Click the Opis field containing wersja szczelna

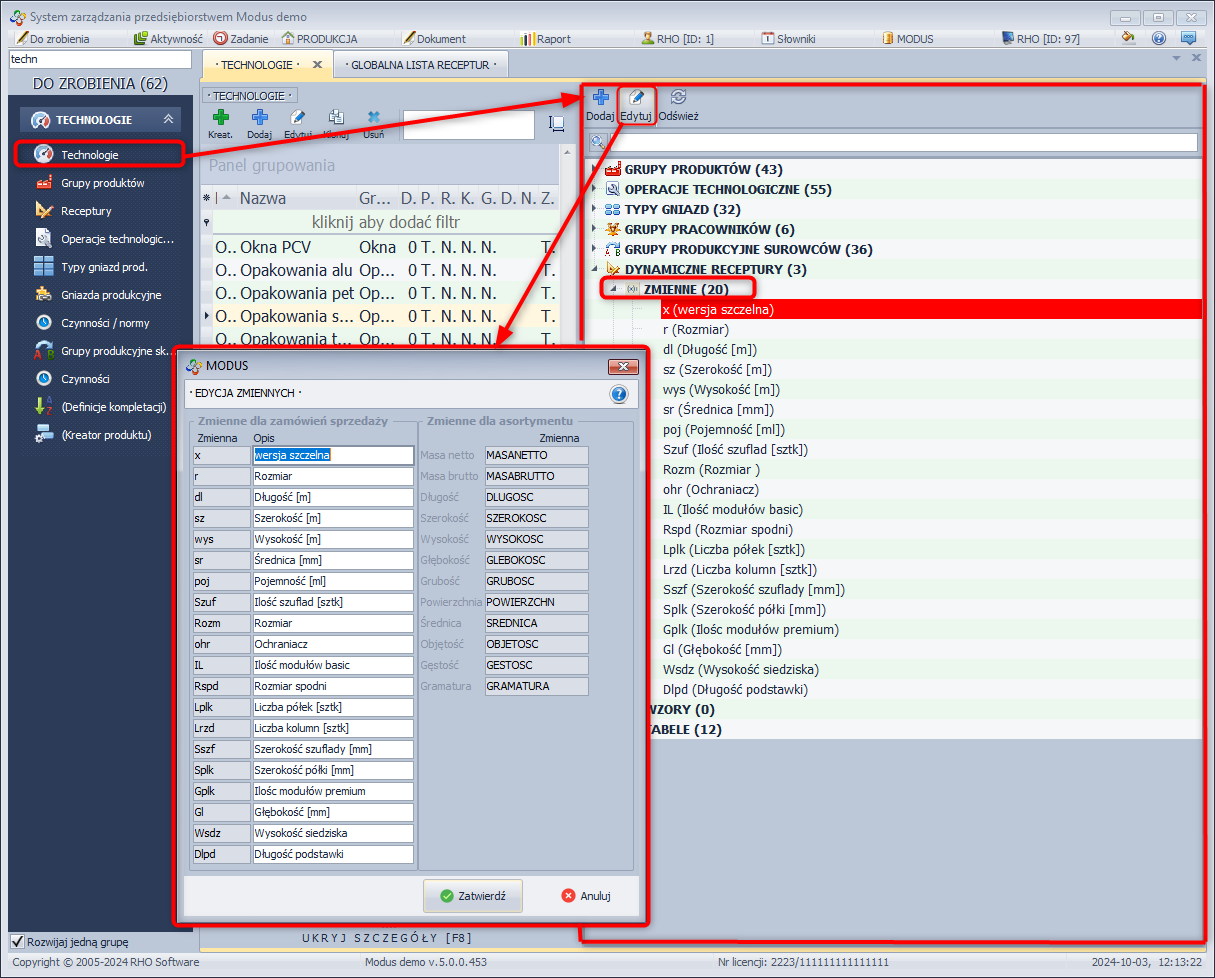pyautogui.click(x=332, y=455)
